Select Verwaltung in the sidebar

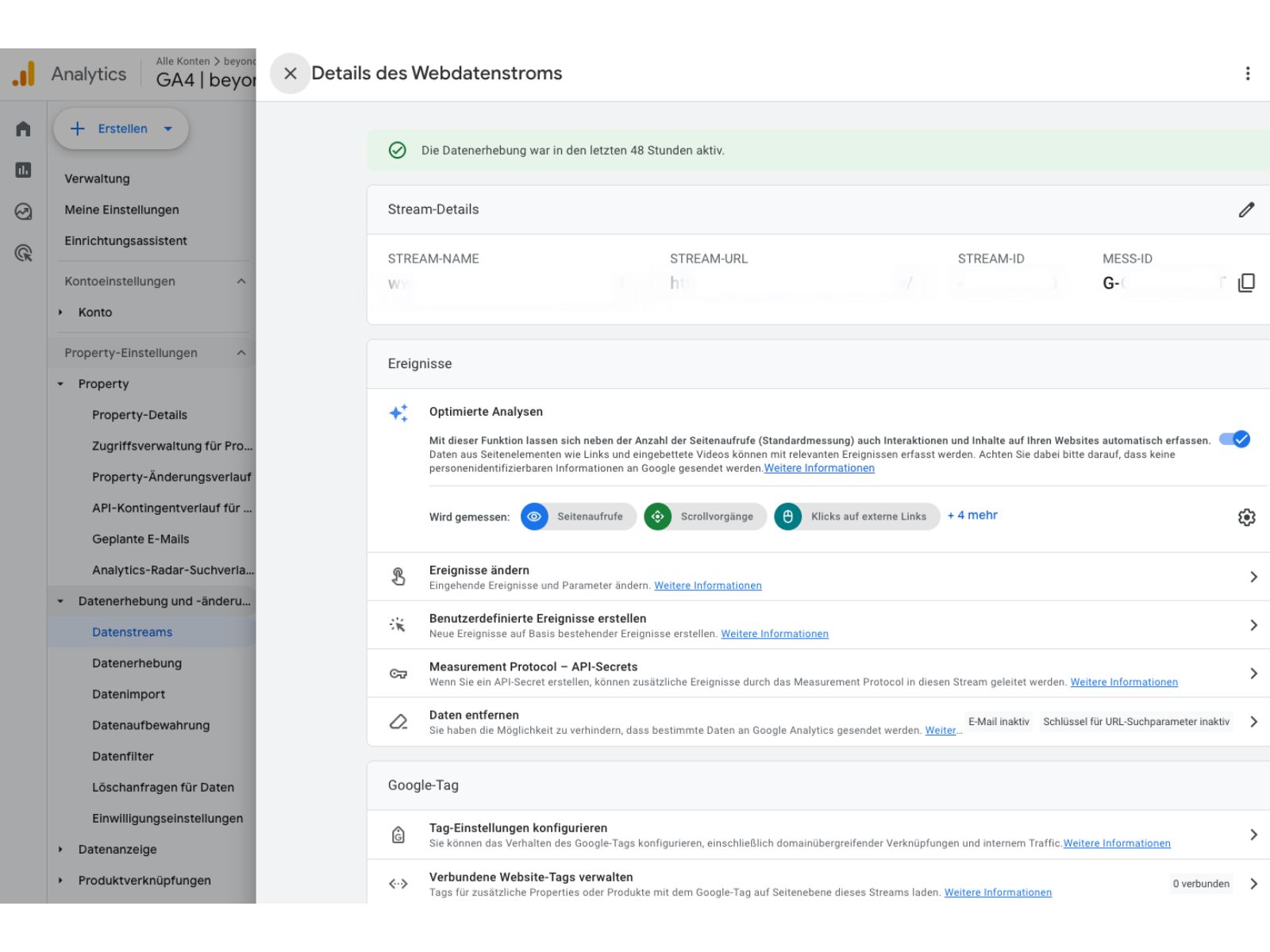click(x=97, y=178)
